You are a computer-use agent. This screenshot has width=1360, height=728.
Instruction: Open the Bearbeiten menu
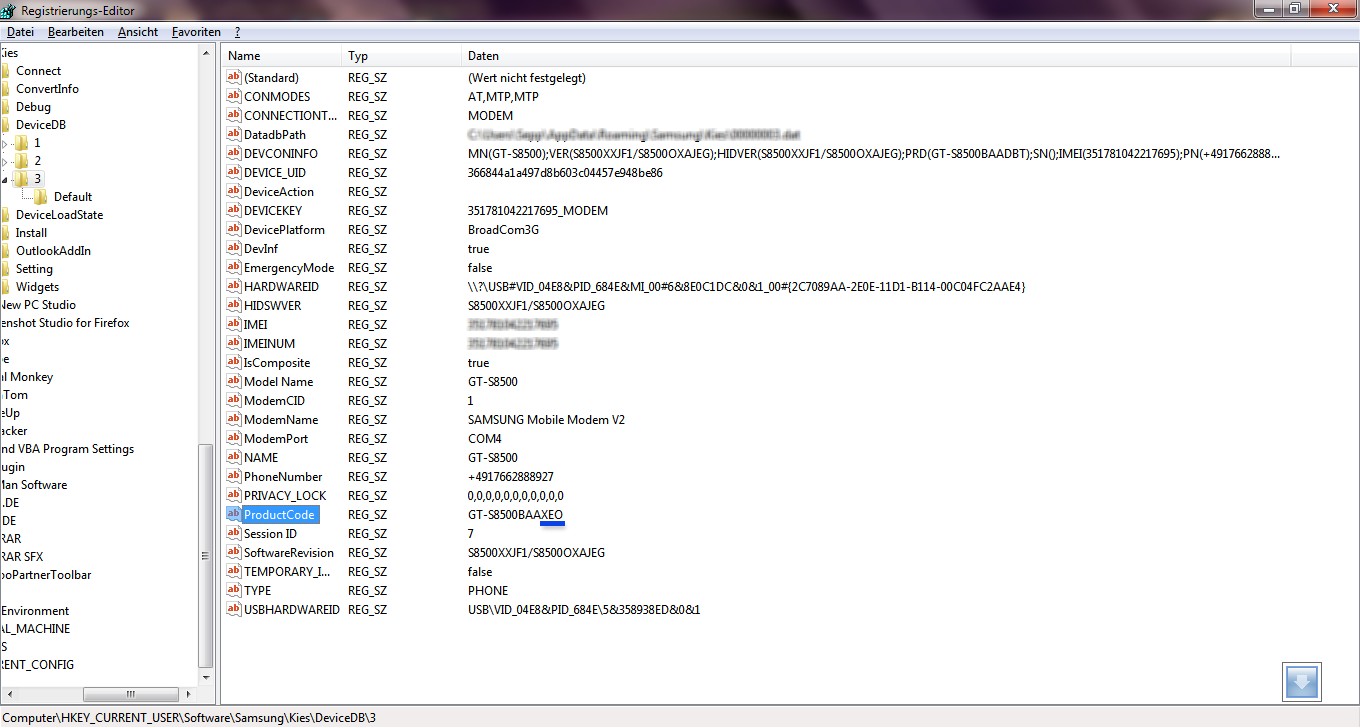point(76,32)
